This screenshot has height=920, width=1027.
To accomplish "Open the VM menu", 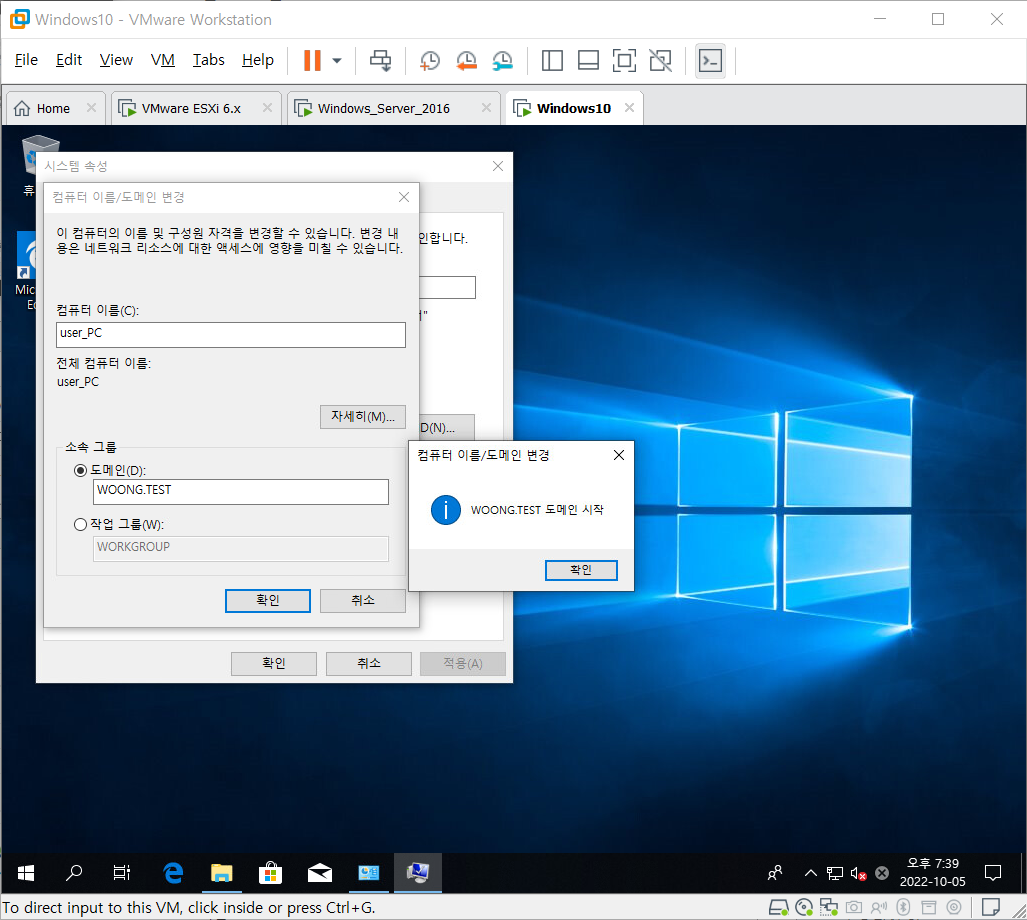I will pos(162,60).
